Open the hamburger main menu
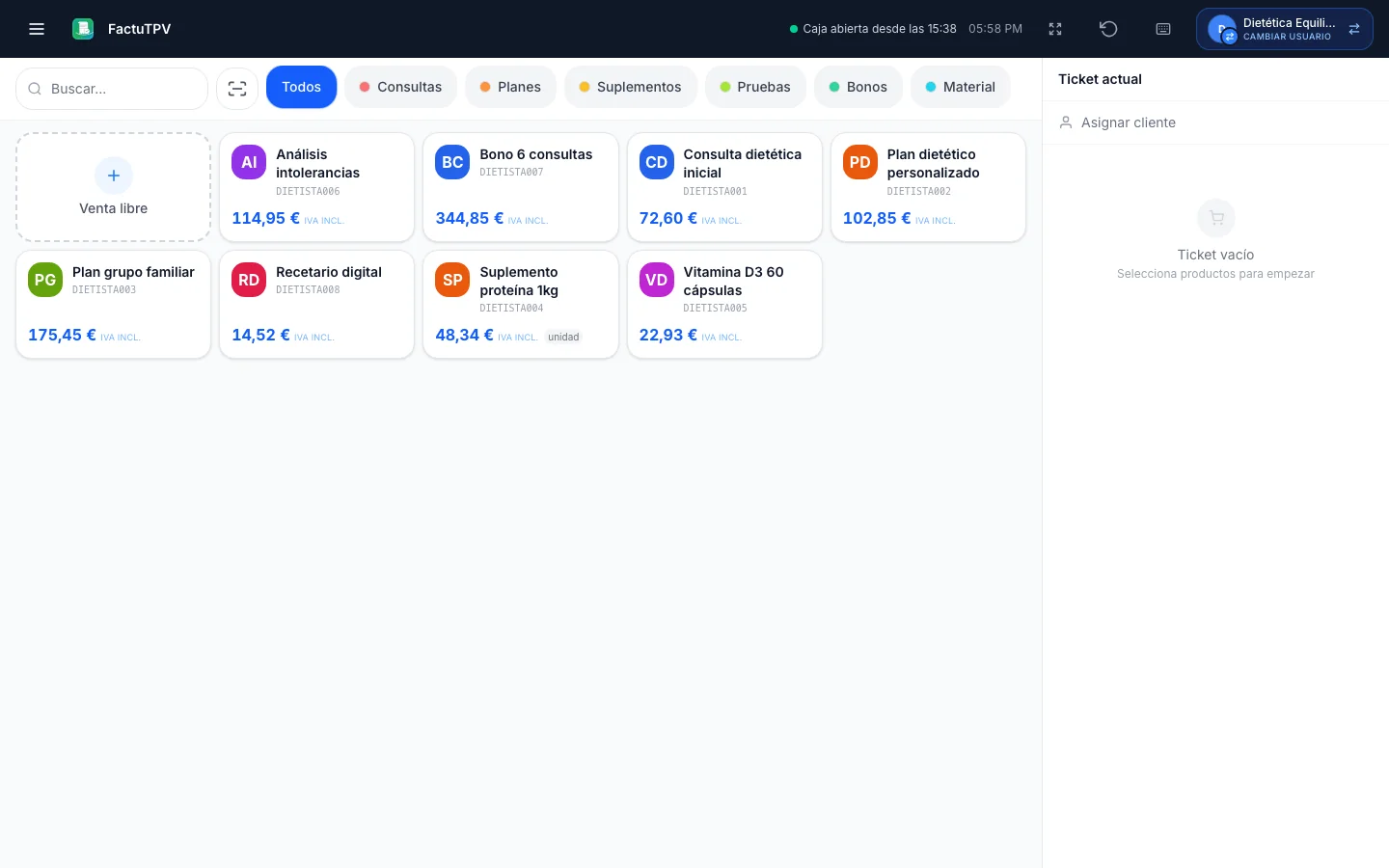Screen dimensions: 1389x868 [x=37, y=29]
